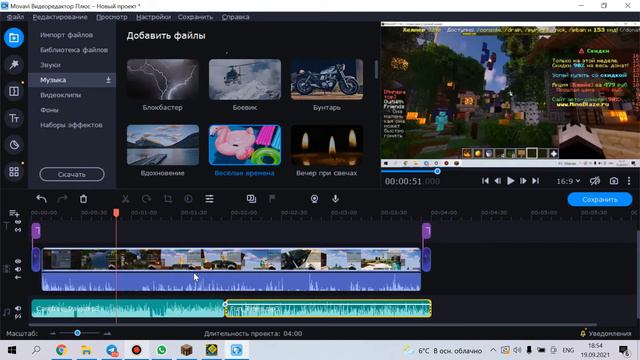Click the red playhead marker on timeline

coord(116,213)
